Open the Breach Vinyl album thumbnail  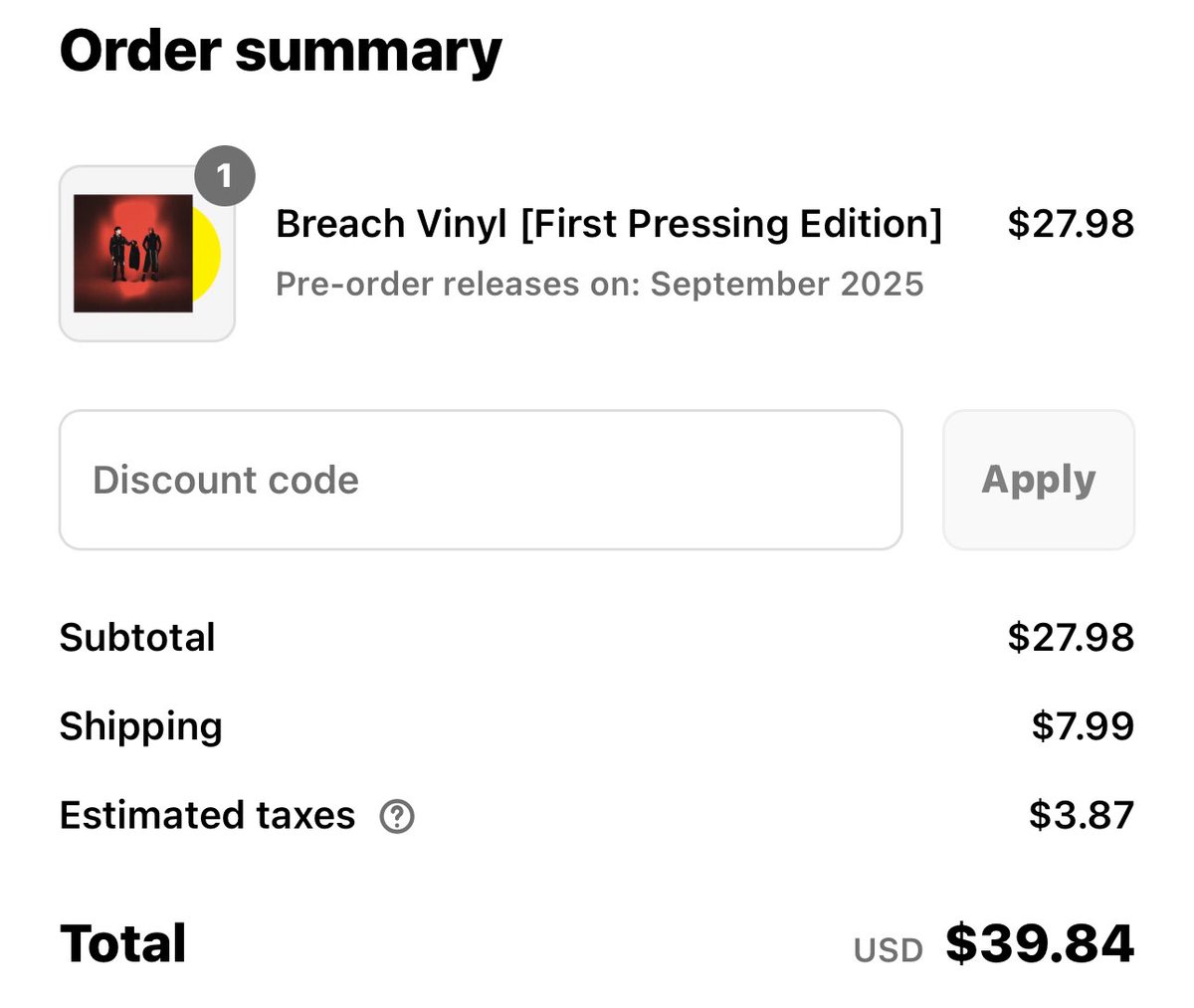tap(147, 254)
